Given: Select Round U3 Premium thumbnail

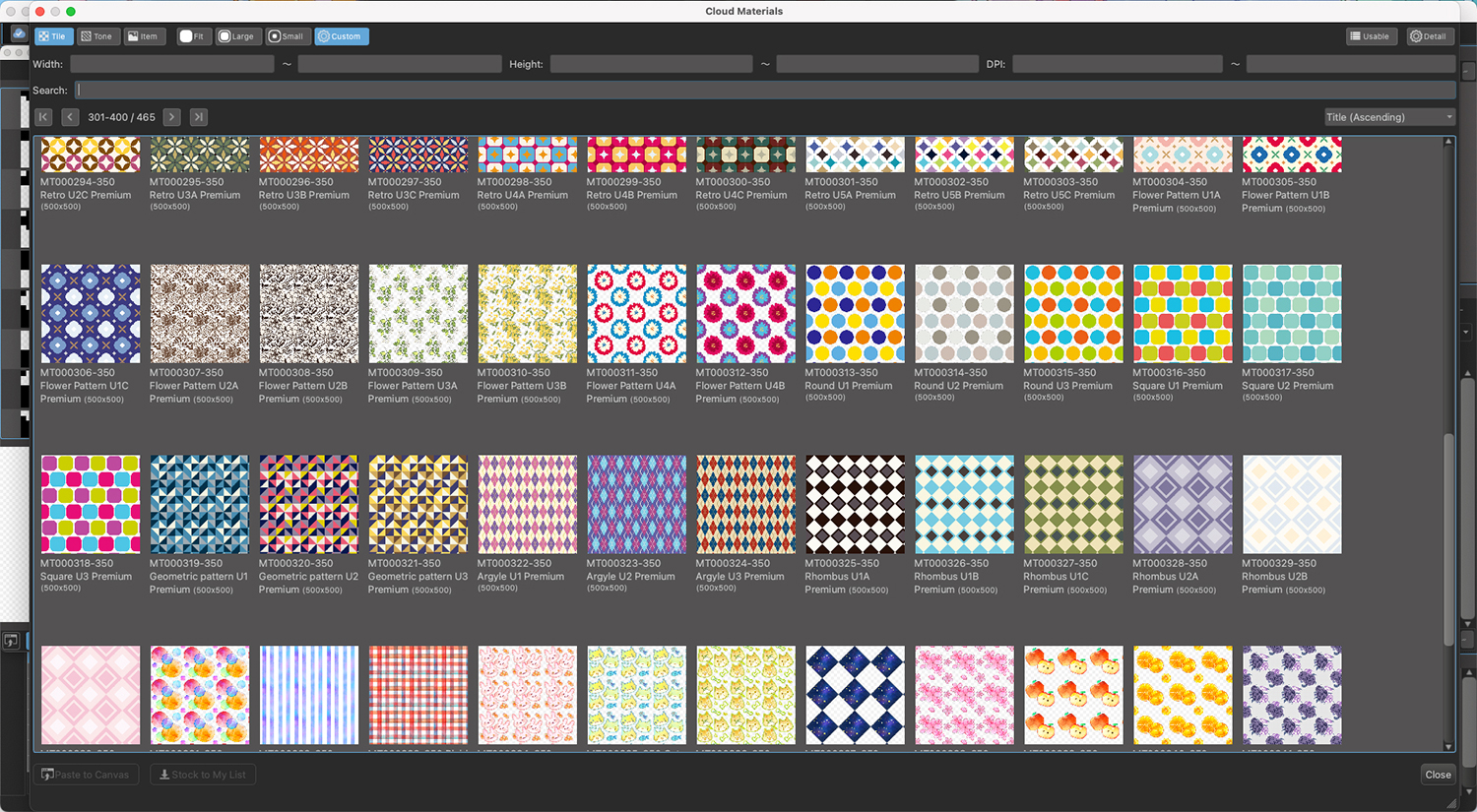Looking at the screenshot, I should pos(1073,313).
